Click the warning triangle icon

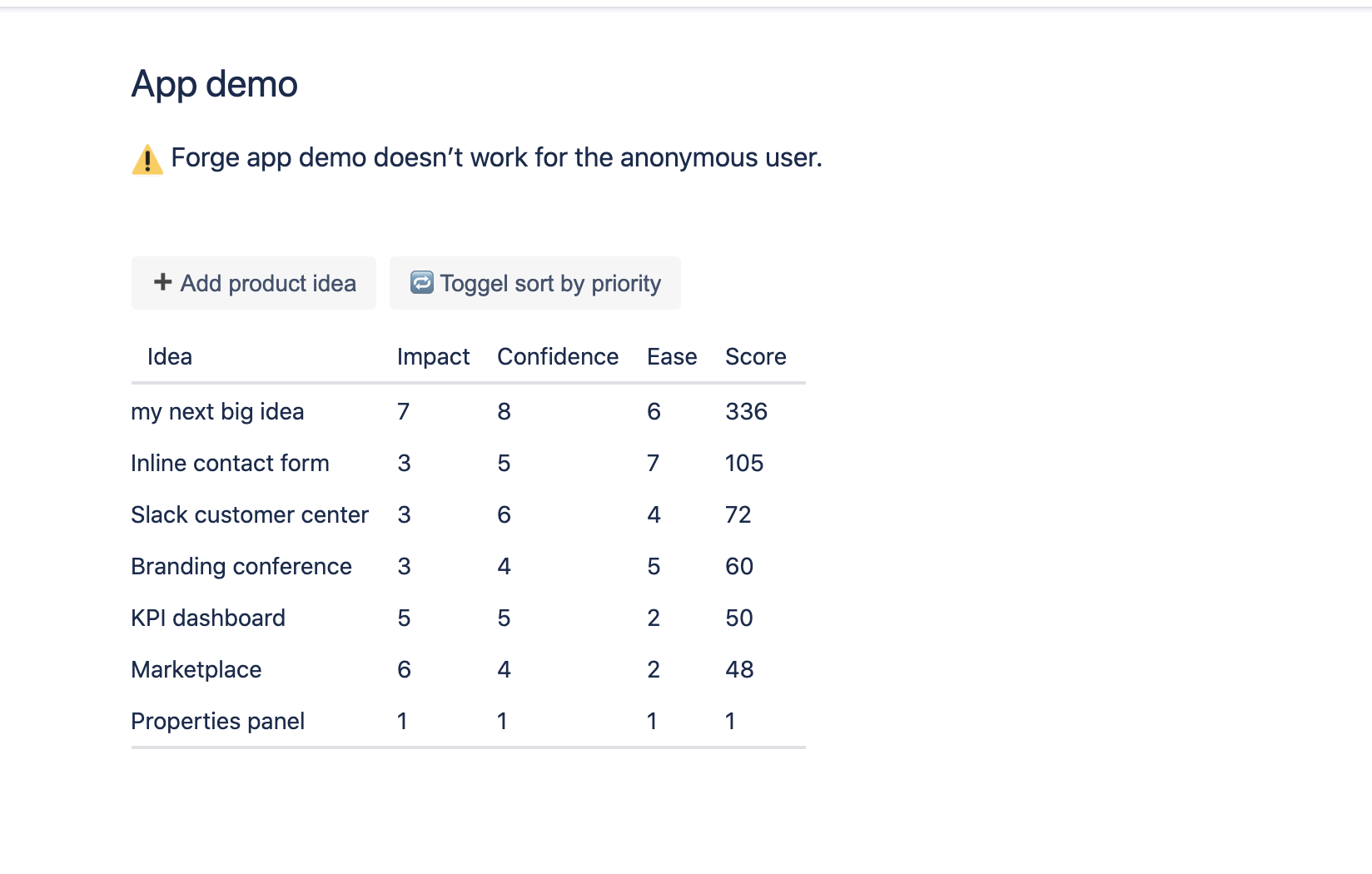coord(147,159)
